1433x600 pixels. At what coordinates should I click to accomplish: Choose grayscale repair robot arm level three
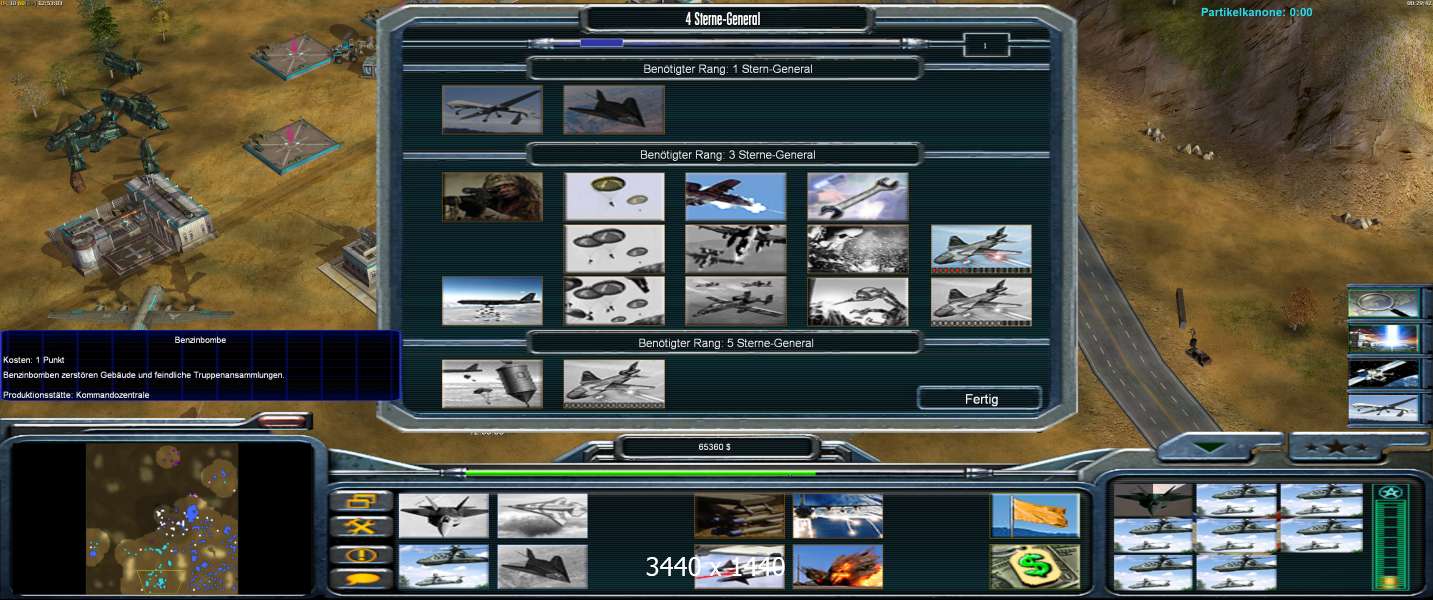(x=858, y=301)
